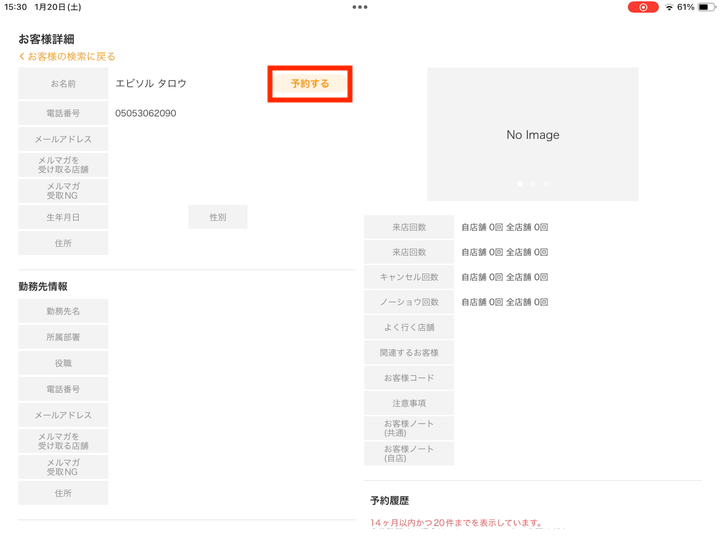Select the キャンセル回数 label cell

coord(409,277)
